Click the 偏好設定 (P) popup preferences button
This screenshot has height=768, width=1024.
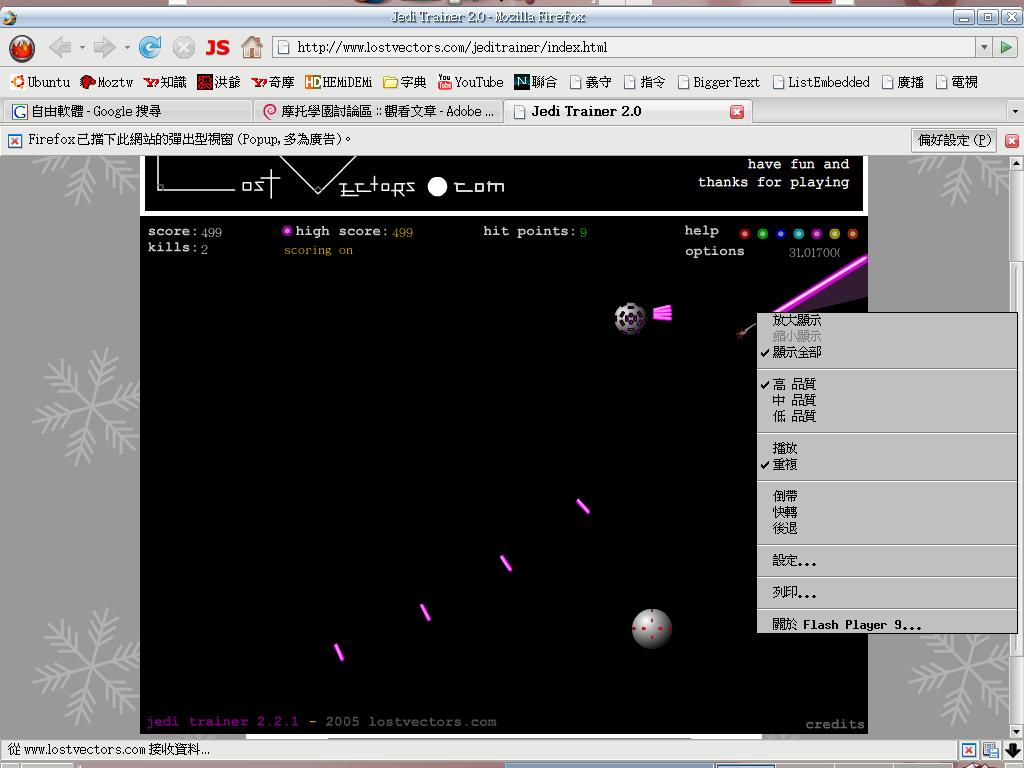(954, 140)
